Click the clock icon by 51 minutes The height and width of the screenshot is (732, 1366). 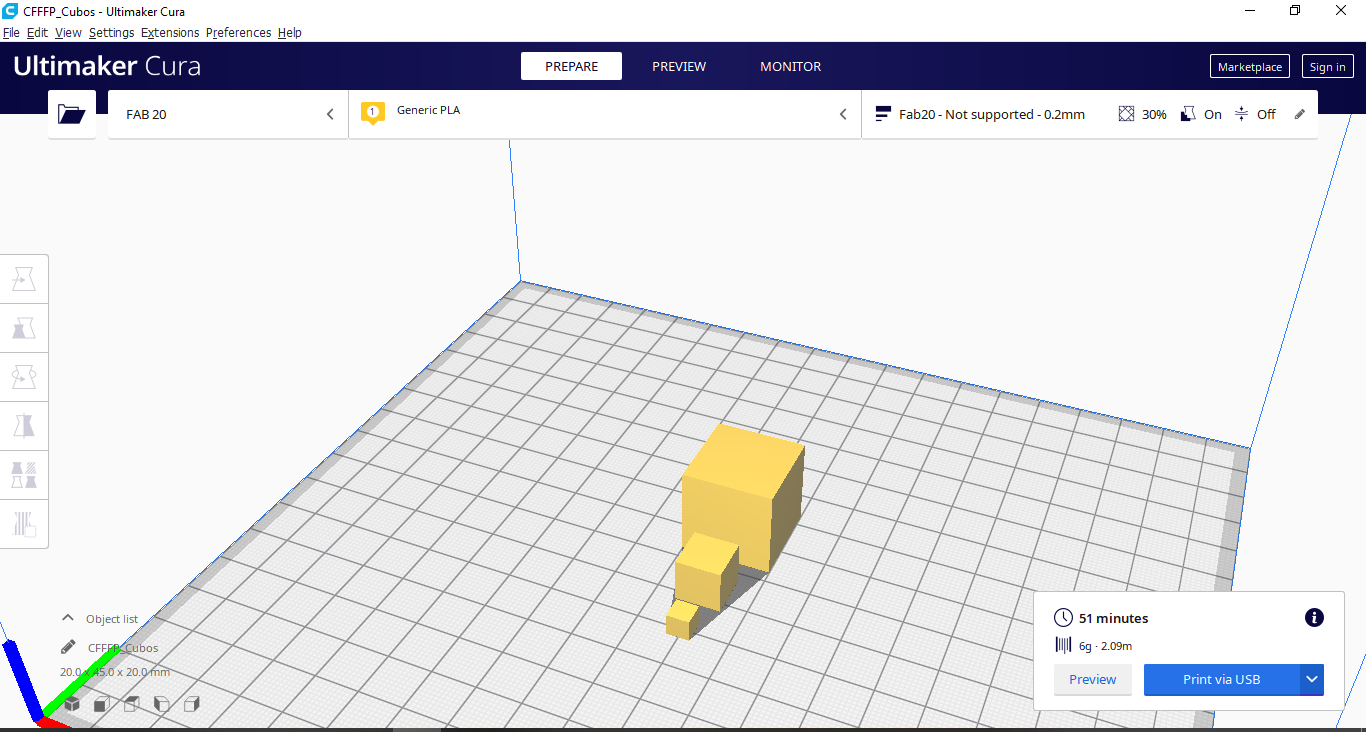point(1064,618)
